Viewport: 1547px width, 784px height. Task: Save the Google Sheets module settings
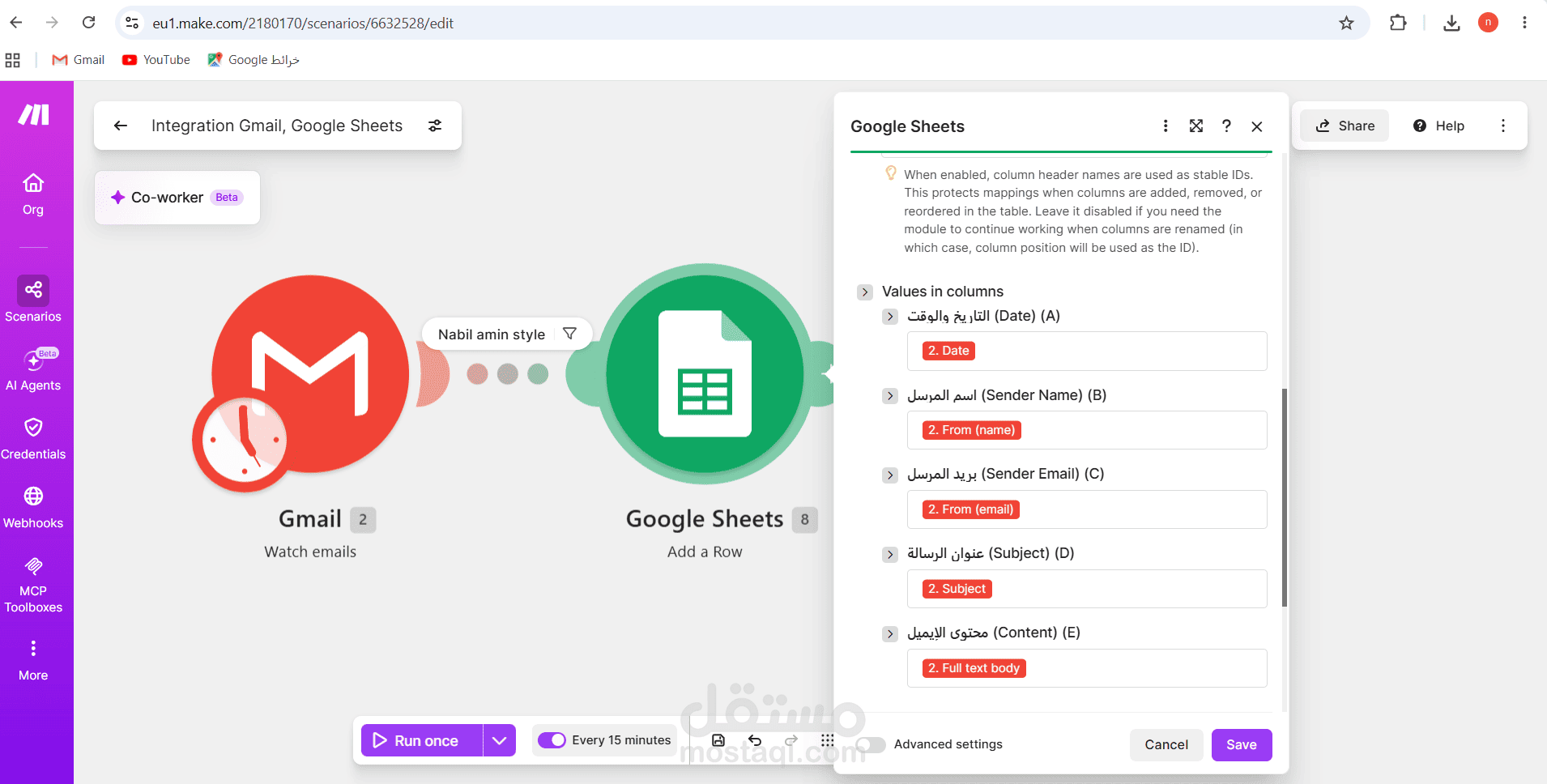click(1242, 745)
